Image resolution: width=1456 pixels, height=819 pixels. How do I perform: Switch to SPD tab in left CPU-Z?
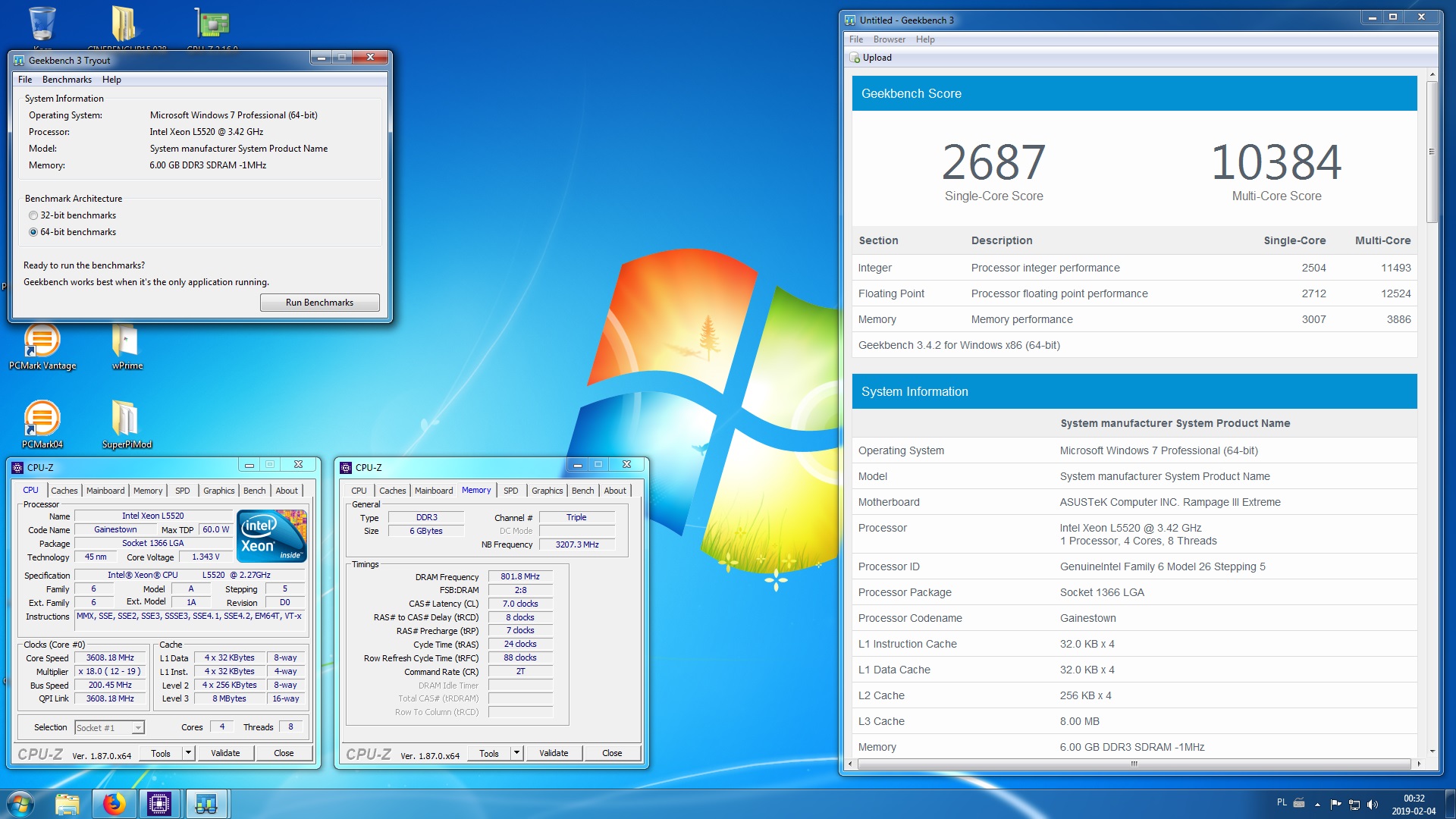pyautogui.click(x=183, y=491)
